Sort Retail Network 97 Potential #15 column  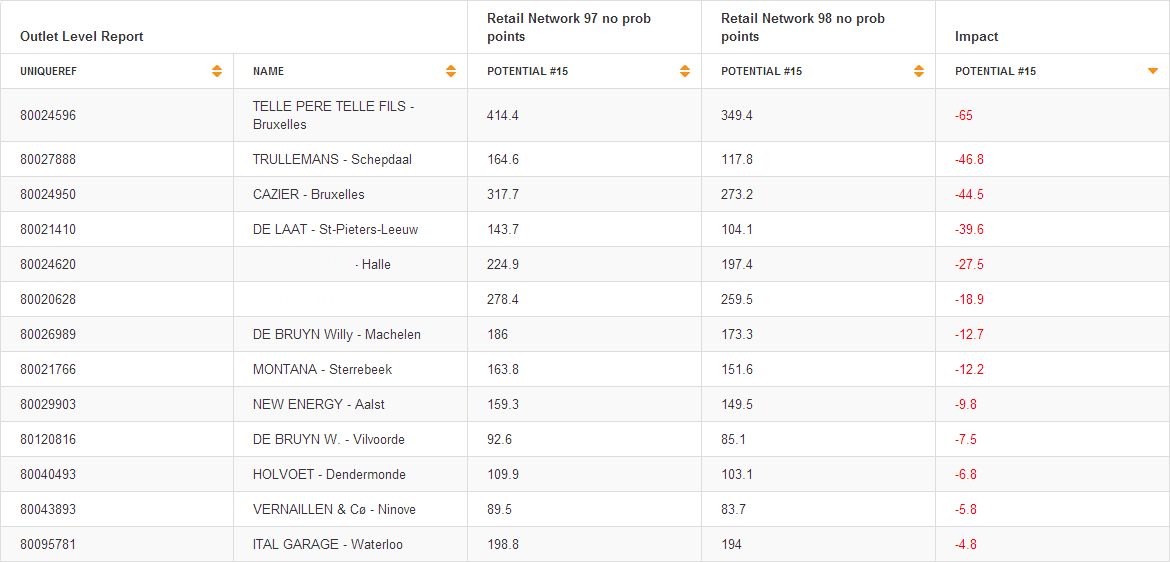[x=685, y=71]
